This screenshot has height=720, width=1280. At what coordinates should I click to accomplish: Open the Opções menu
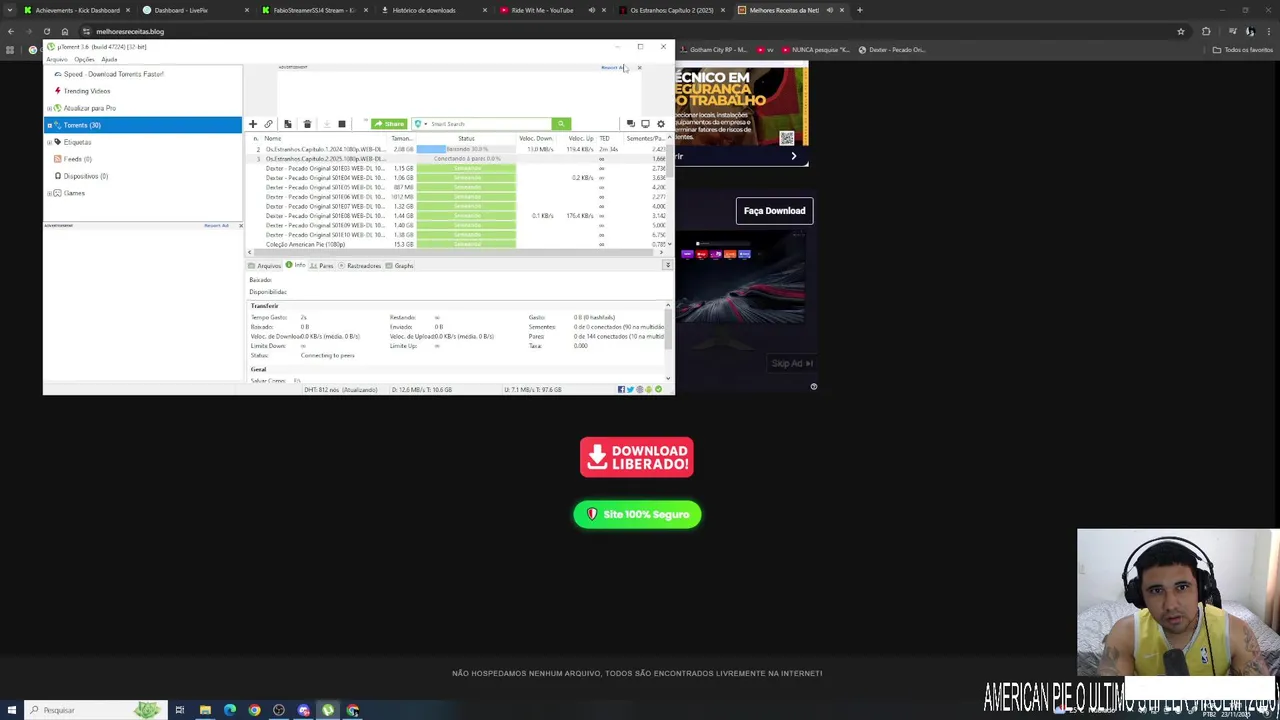pos(84,60)
